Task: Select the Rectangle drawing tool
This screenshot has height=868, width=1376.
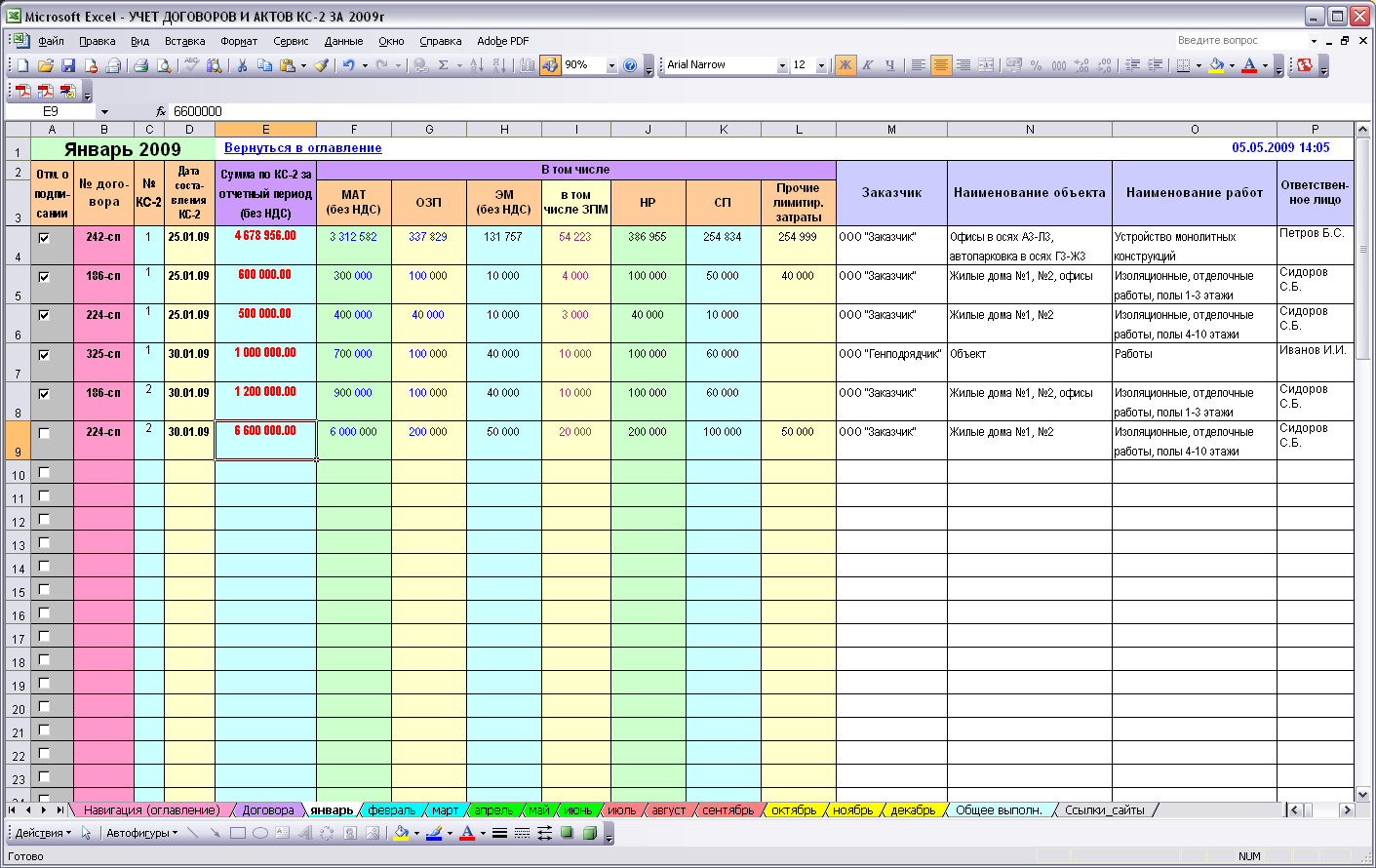Action: pos(237,833)
